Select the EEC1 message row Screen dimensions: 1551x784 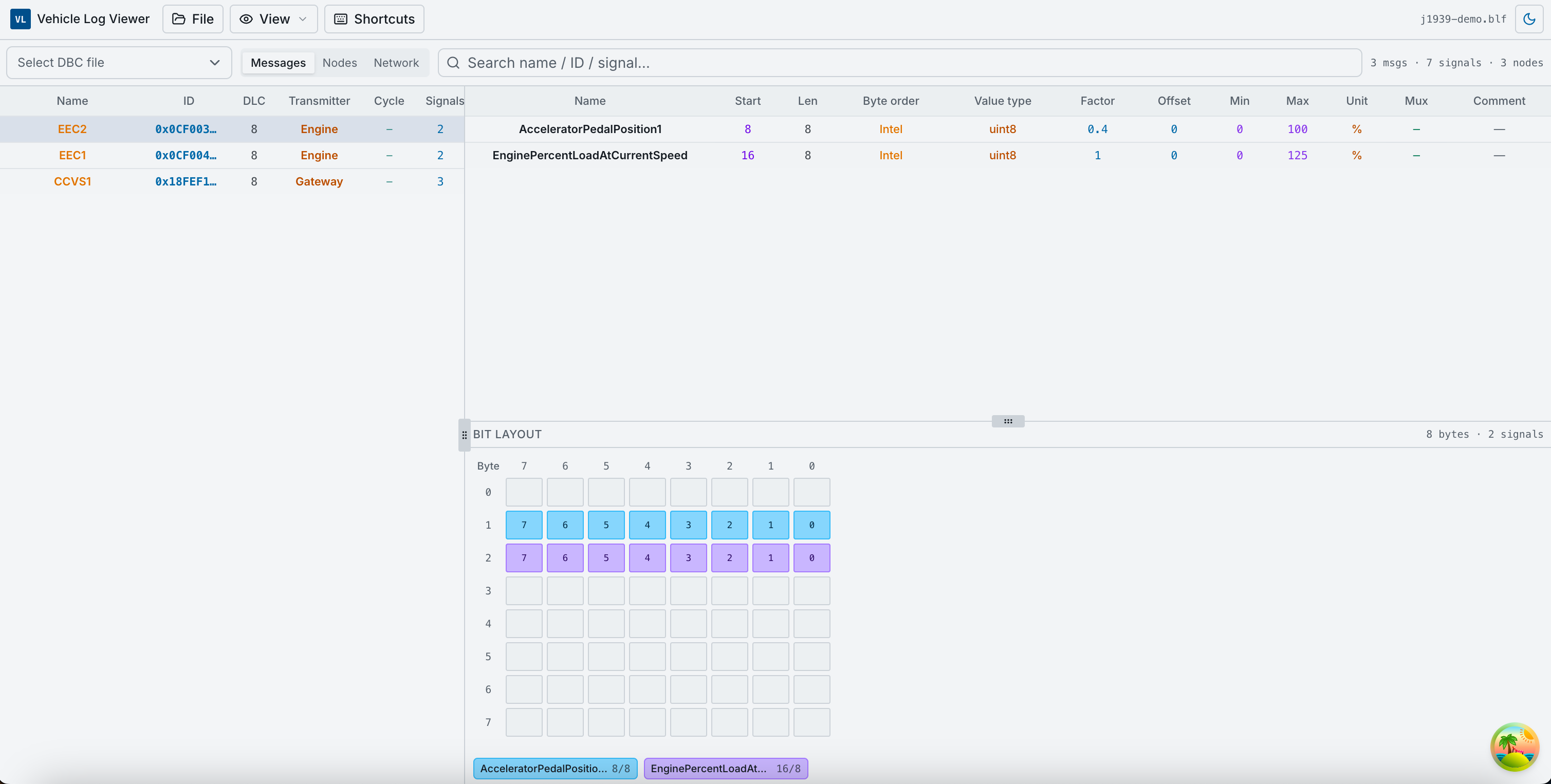[x=232, y=155]
